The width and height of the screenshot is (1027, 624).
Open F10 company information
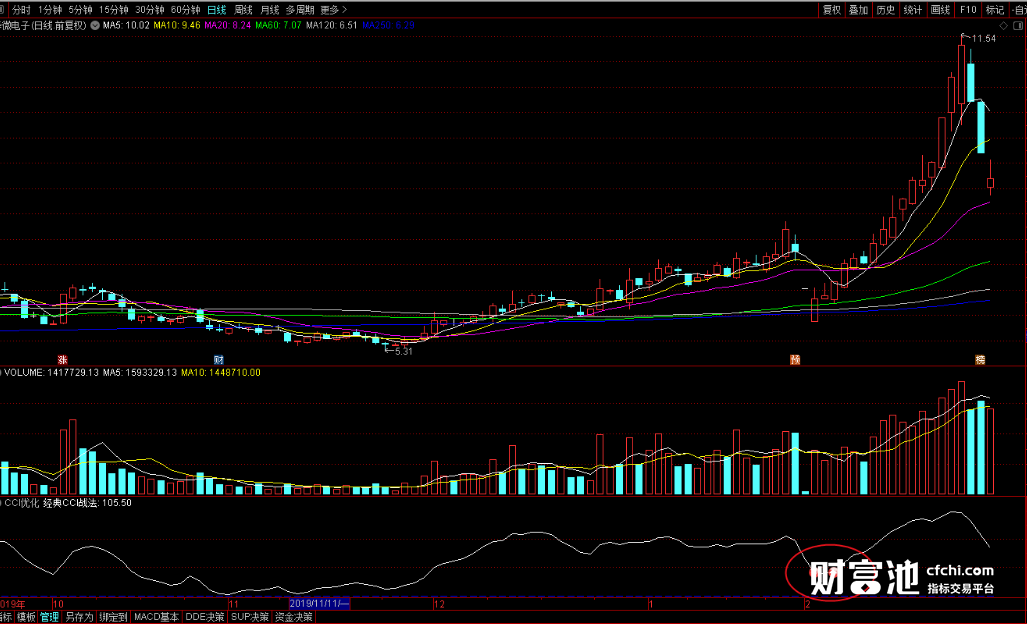[968, 10]
